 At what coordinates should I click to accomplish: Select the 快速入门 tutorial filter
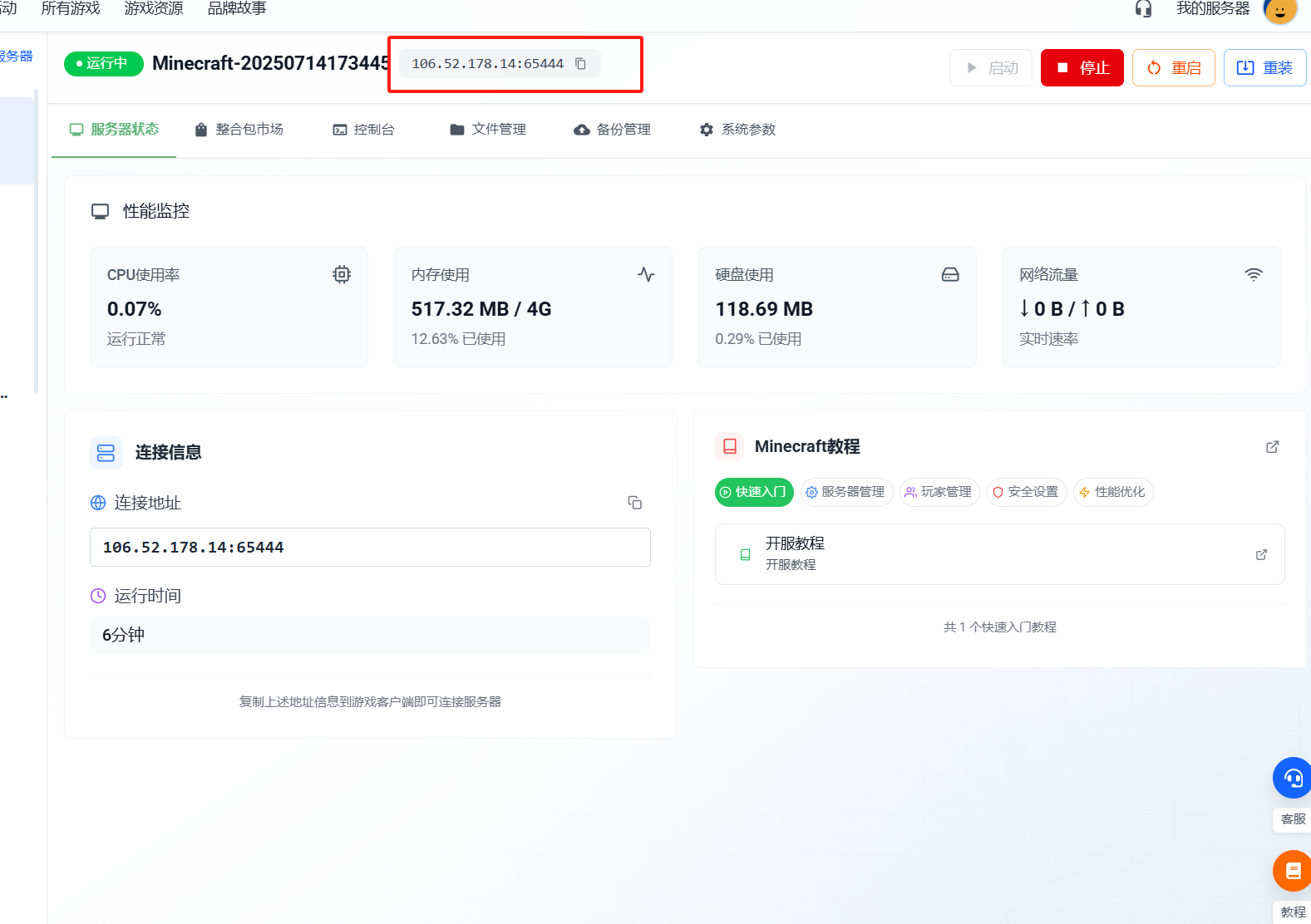[754, 492]
